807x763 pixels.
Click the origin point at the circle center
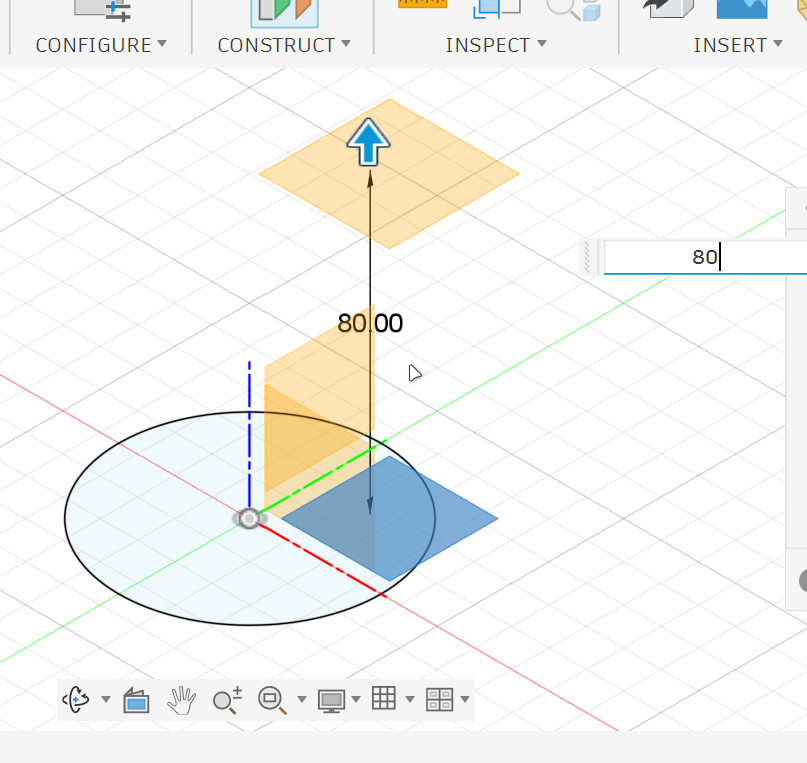coord(250,519)
